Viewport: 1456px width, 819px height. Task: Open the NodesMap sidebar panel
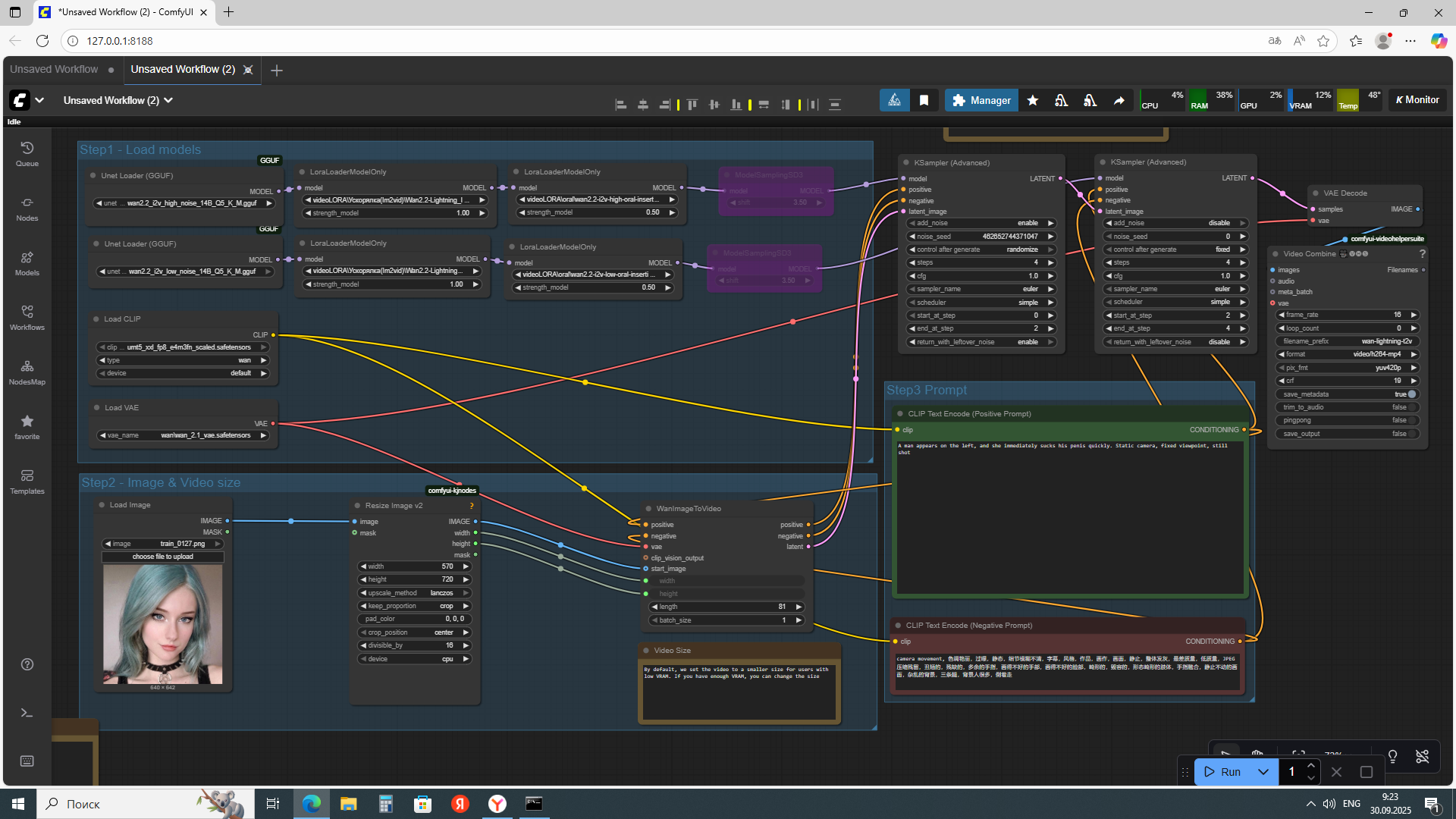click(27, 372)
